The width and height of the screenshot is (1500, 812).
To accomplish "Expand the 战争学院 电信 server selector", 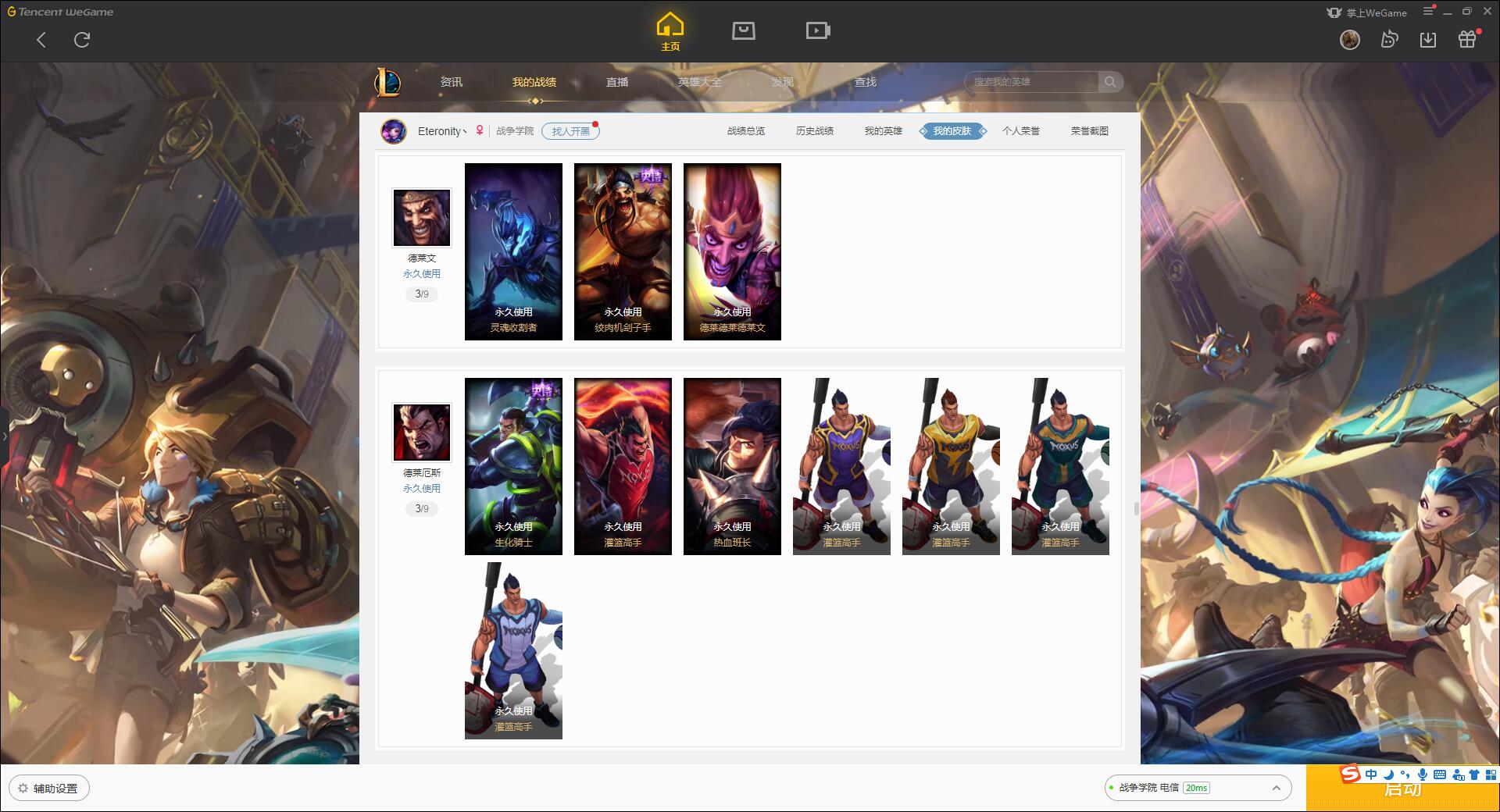I will (1198, 788).
